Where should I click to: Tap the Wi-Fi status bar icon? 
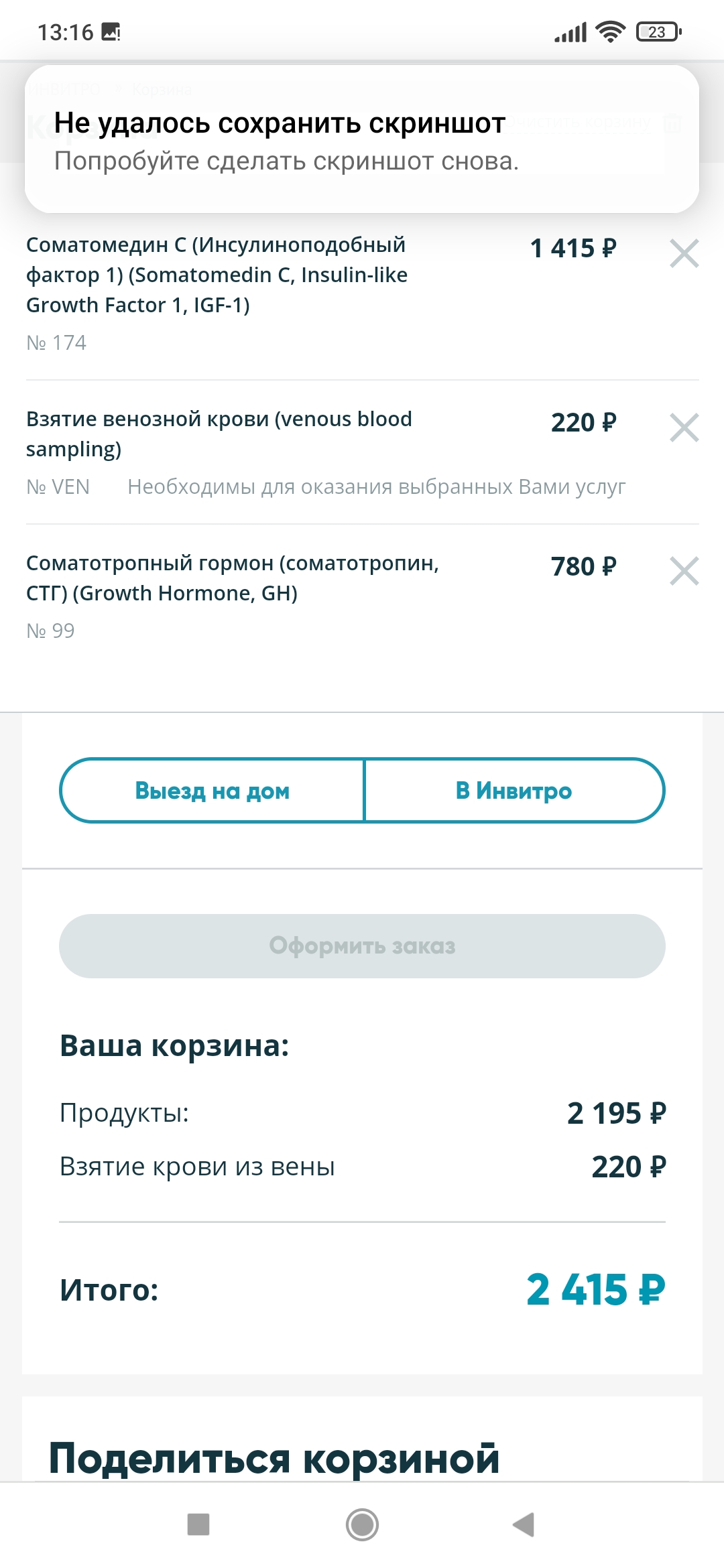610,31
